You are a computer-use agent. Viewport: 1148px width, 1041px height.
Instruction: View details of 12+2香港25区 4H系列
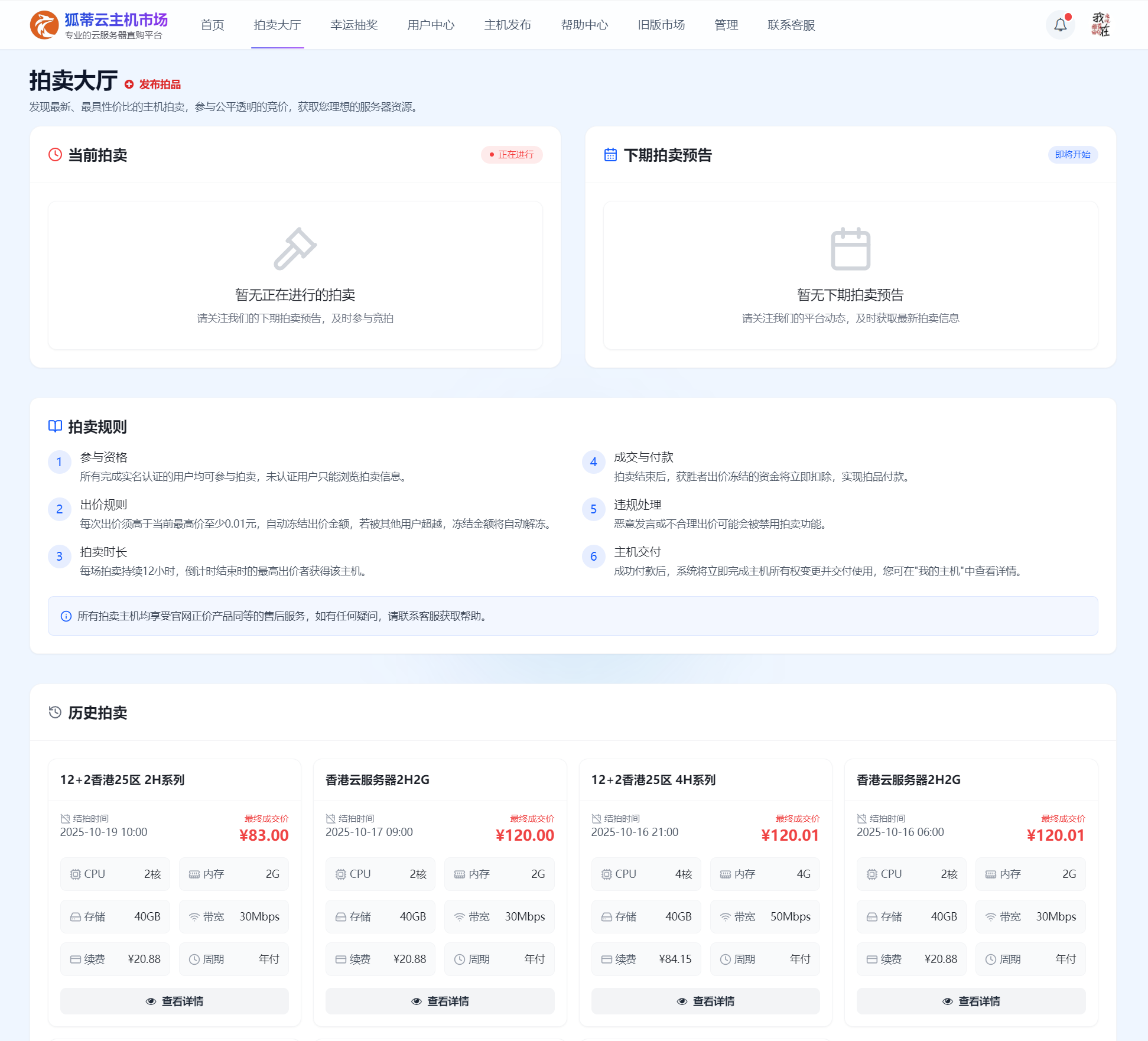click(705, 1001)
